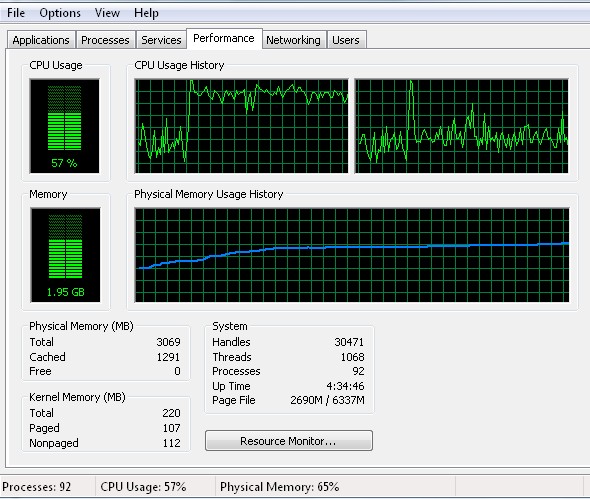
Task: Click the Physical Memory Usage History graph
Action: [352, 255]
